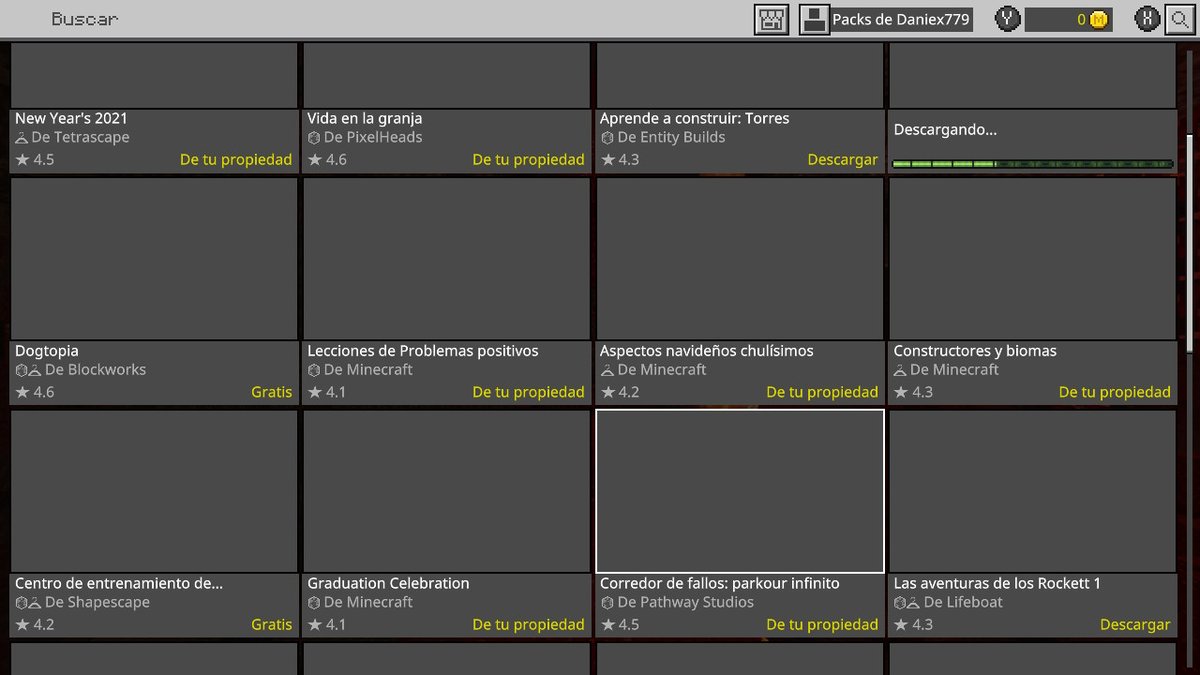This screenshot has width=1200, height=675.
Task: Click the X controller button icon
Action: click(x=1149, y=19)
